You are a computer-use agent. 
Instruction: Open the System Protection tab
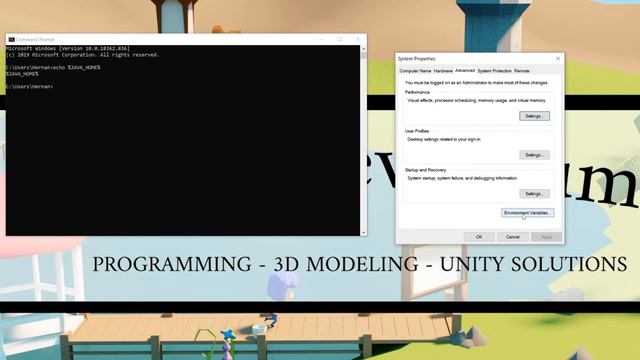494,71
